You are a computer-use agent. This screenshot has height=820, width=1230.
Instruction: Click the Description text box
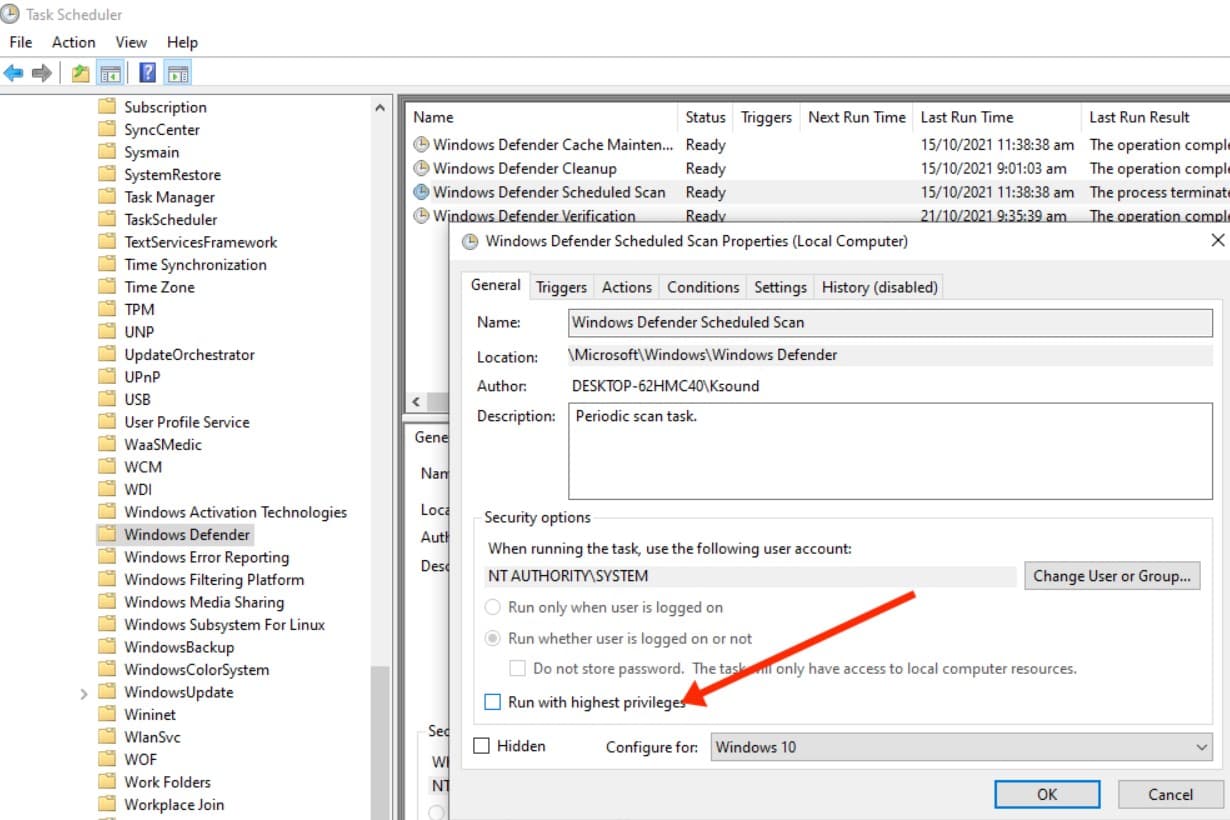pyautogui.click(x=890, y=451)
